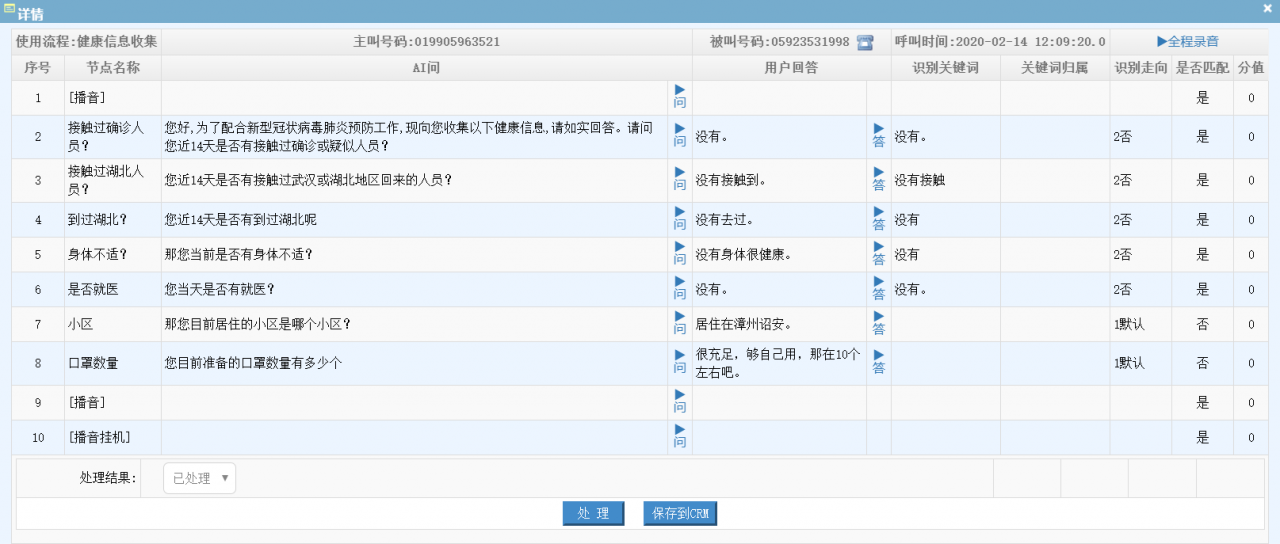Click the answer 没有接触到。

tap(731, 180)
